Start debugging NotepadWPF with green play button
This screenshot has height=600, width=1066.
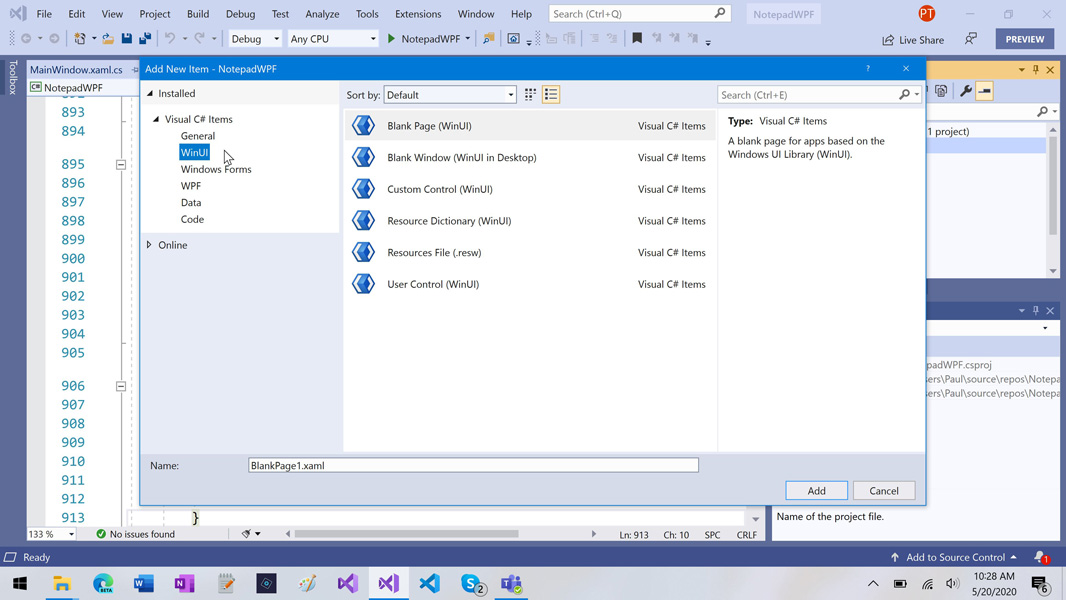[391, 39]
